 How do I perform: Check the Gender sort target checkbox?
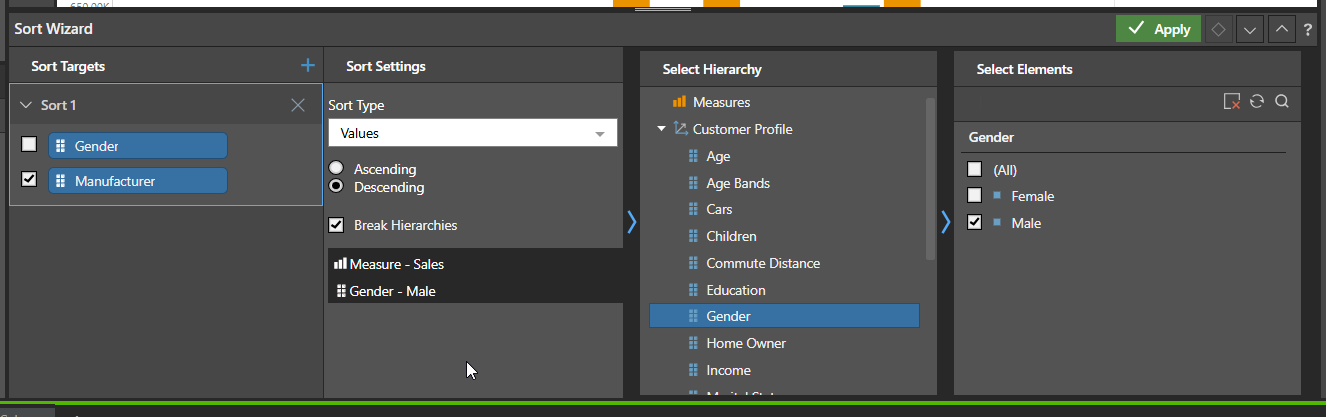[x=29, y=145]
